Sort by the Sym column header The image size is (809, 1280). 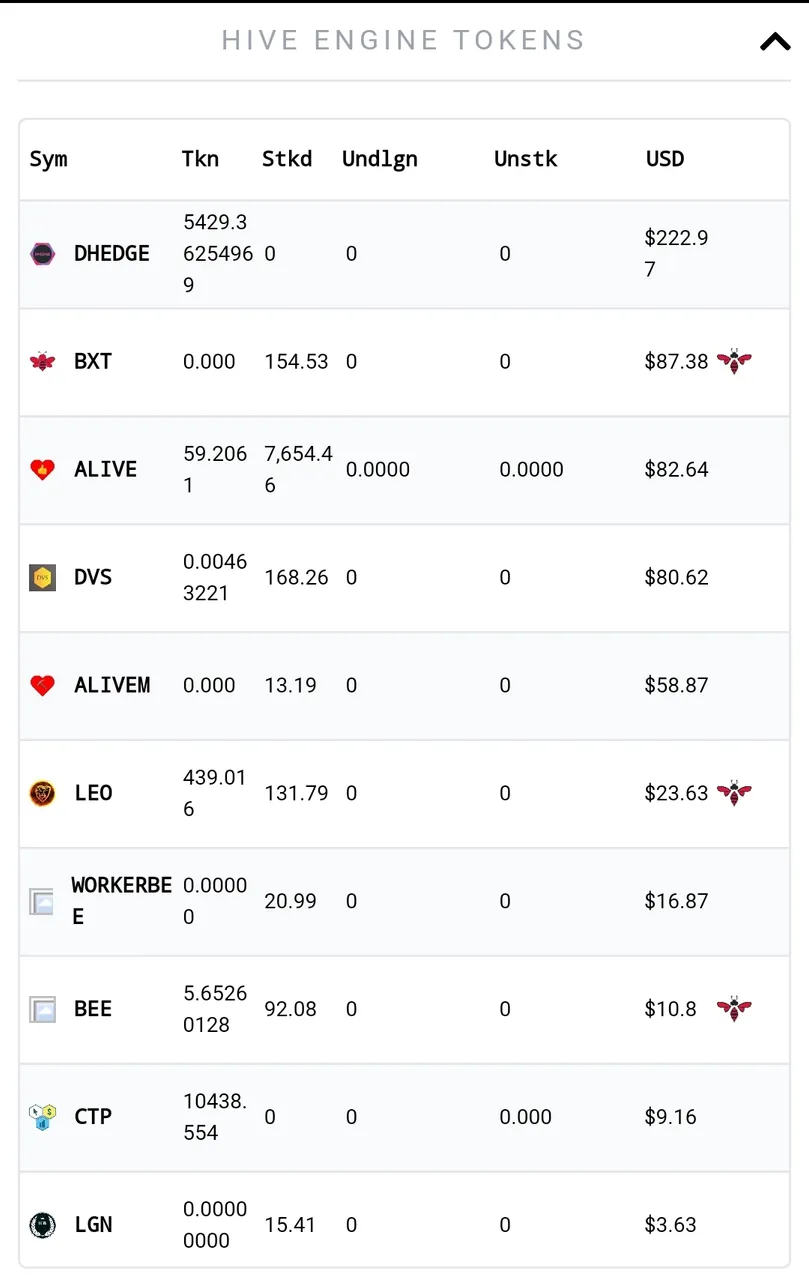pos(49,159)
